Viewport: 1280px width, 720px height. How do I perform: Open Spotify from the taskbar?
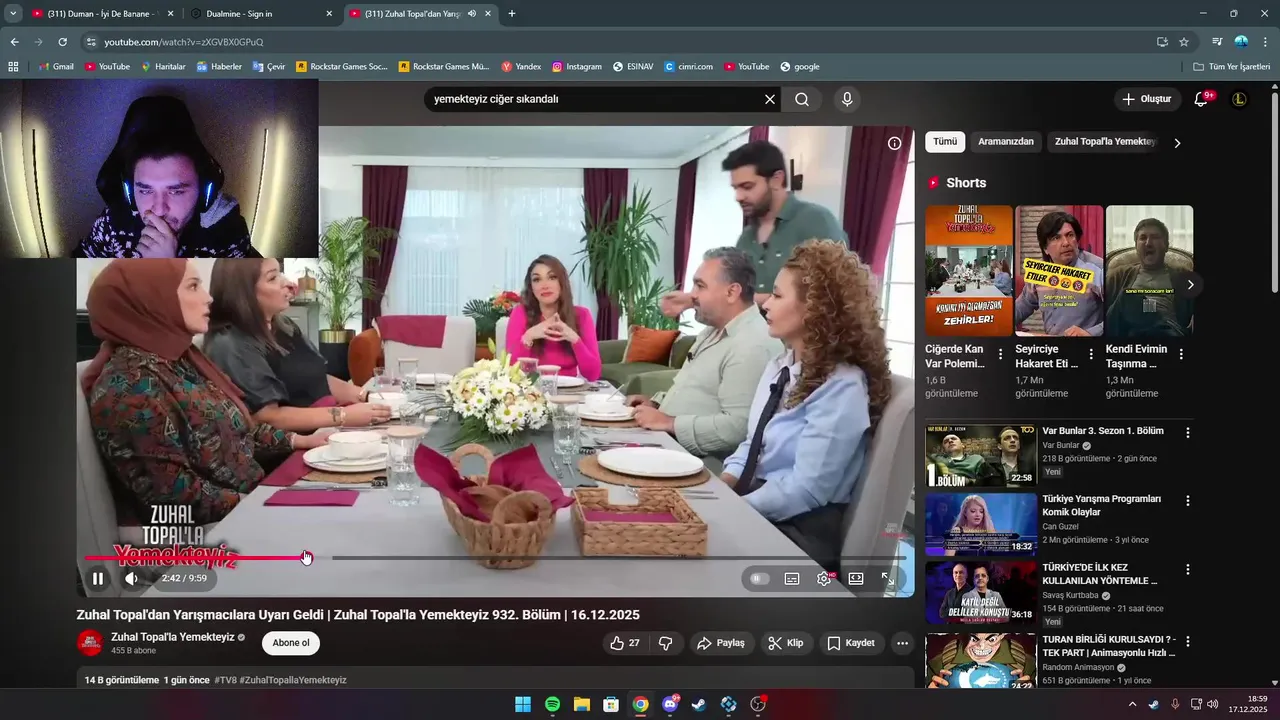click(552, 704)
